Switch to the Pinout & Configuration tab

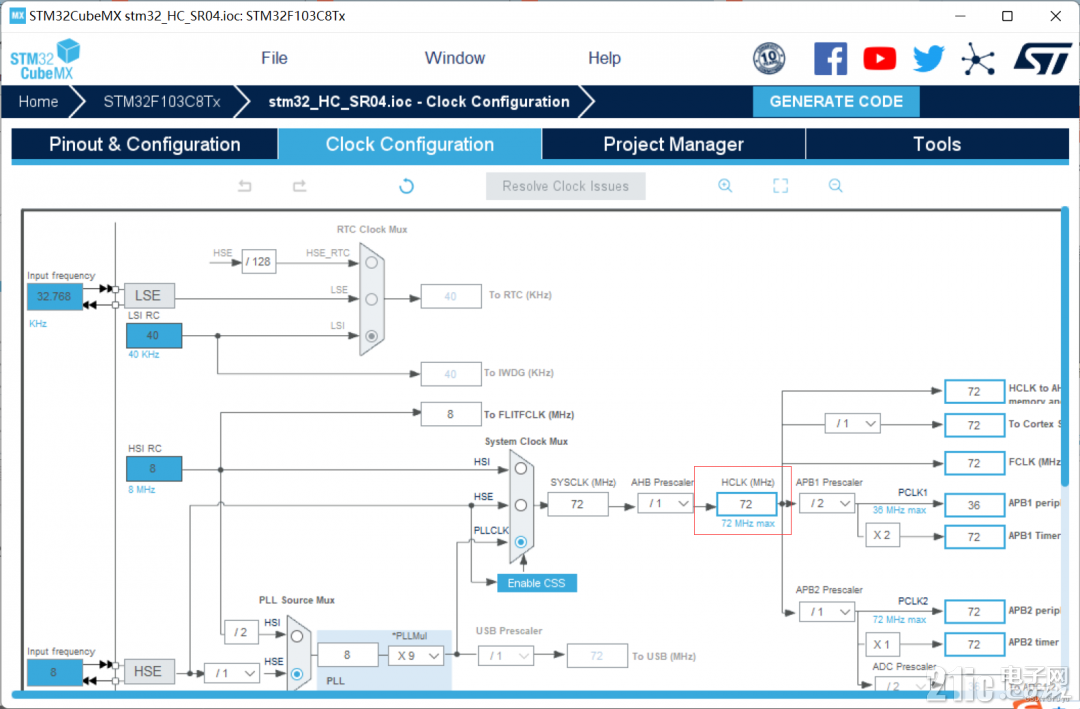coord(145,145)
